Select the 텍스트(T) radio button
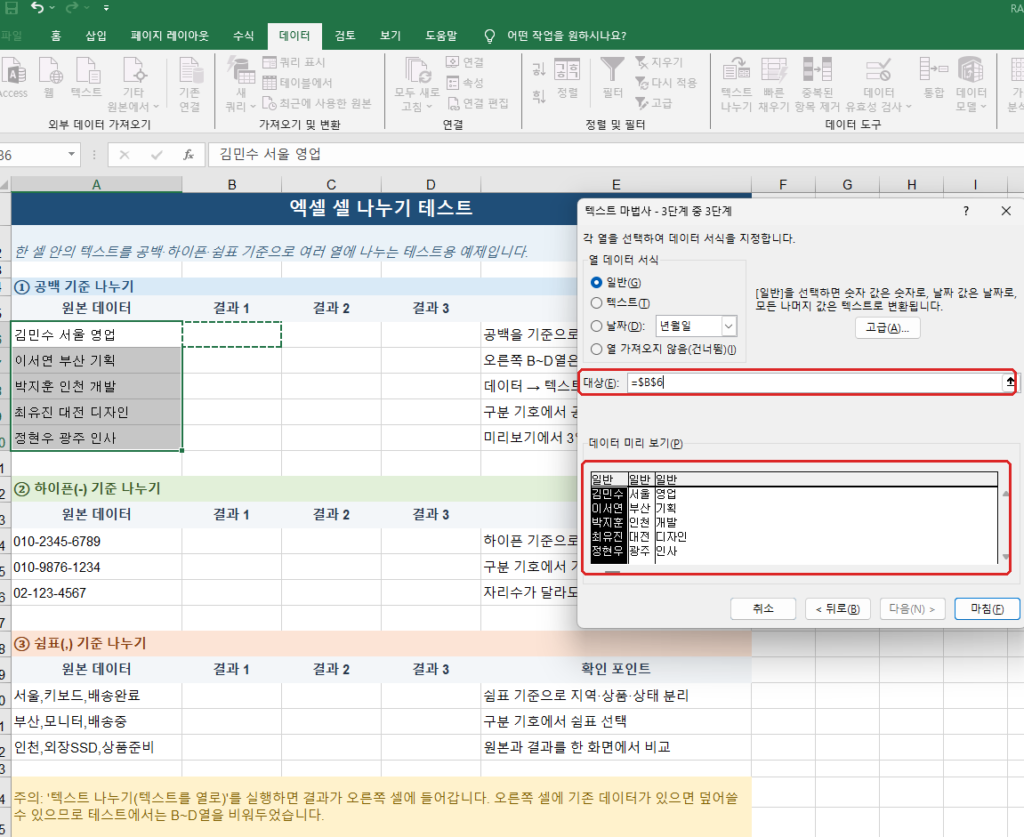Viewport: 1024px width, 837px height. [x=596, y=303]
